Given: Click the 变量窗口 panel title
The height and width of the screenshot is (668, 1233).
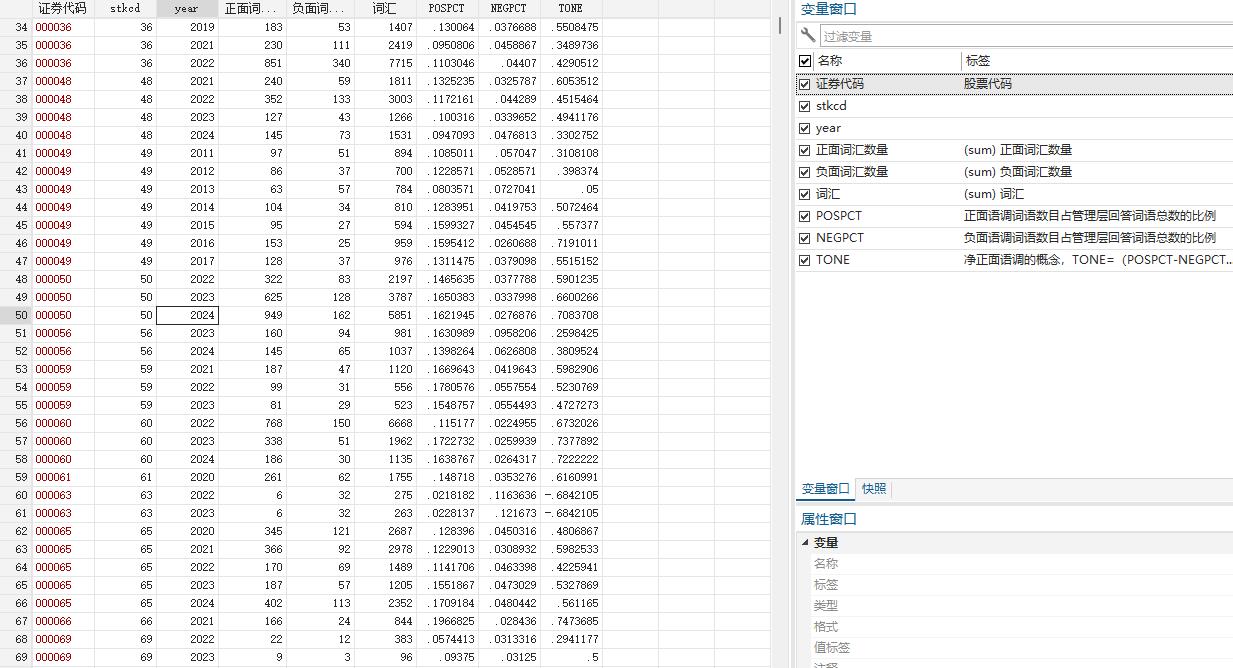Looking at the screenshot, I should pyautogui.click(x=828, y=9).
